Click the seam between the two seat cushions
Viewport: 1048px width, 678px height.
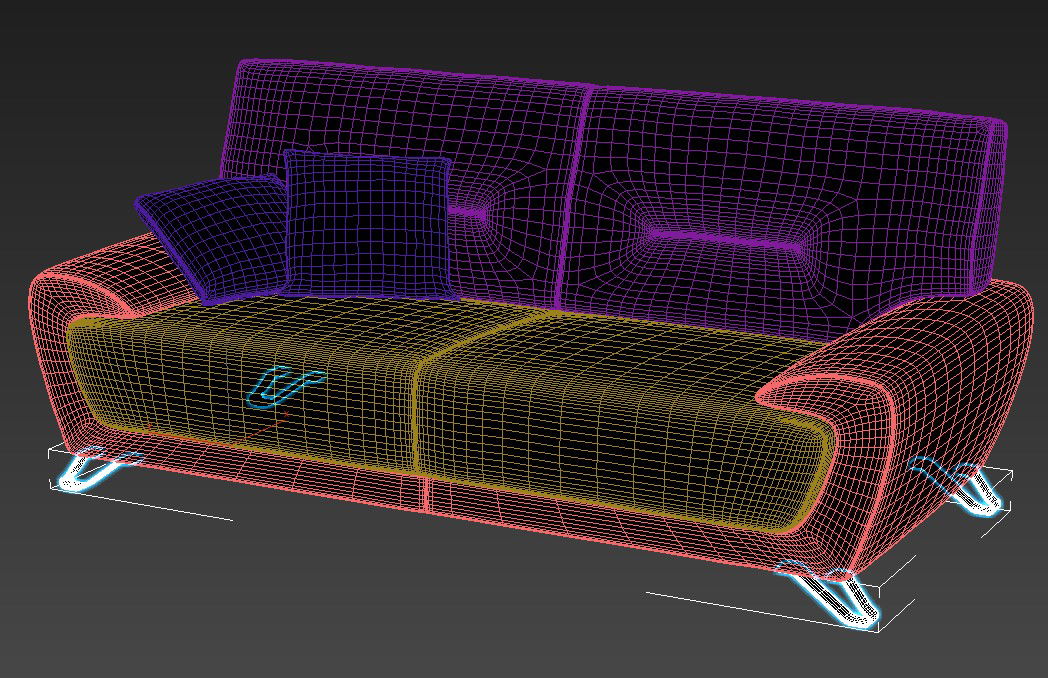(420, 400)
